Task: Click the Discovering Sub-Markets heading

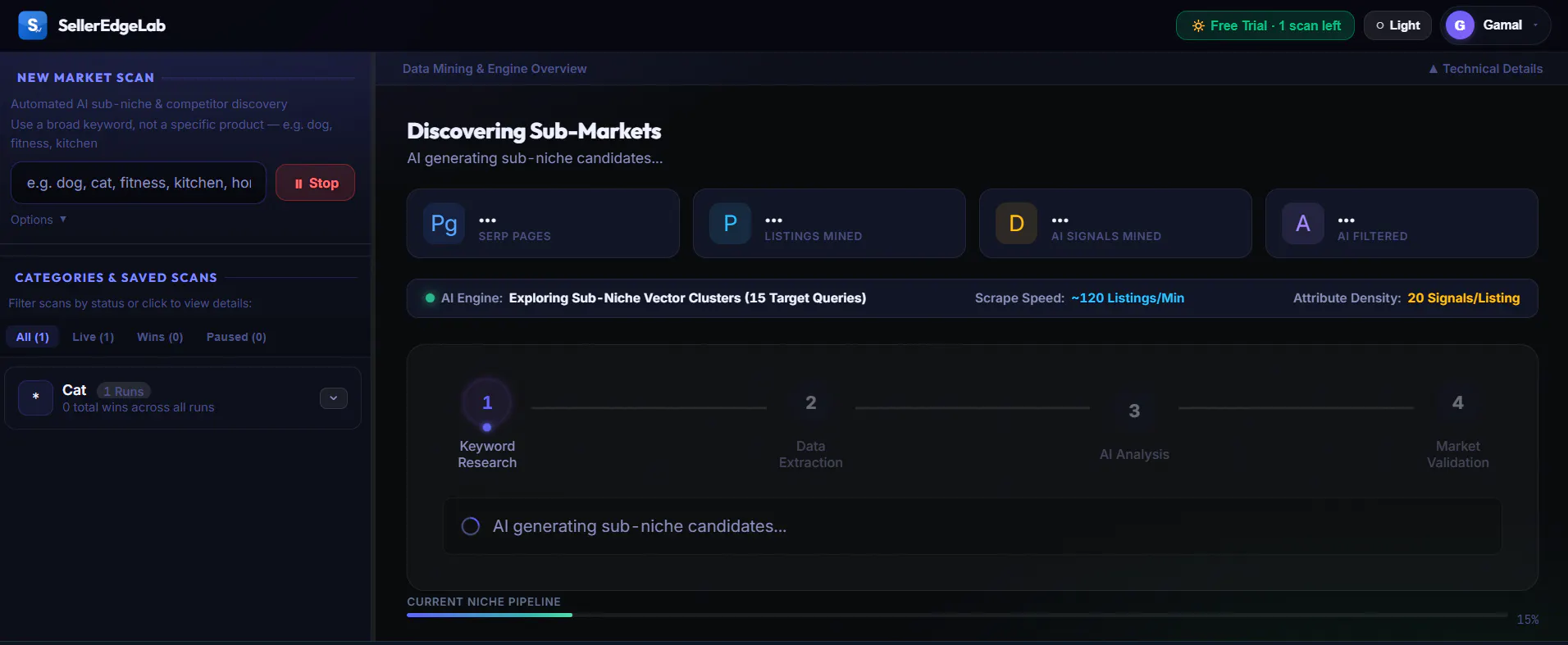Action: (534, 131)
